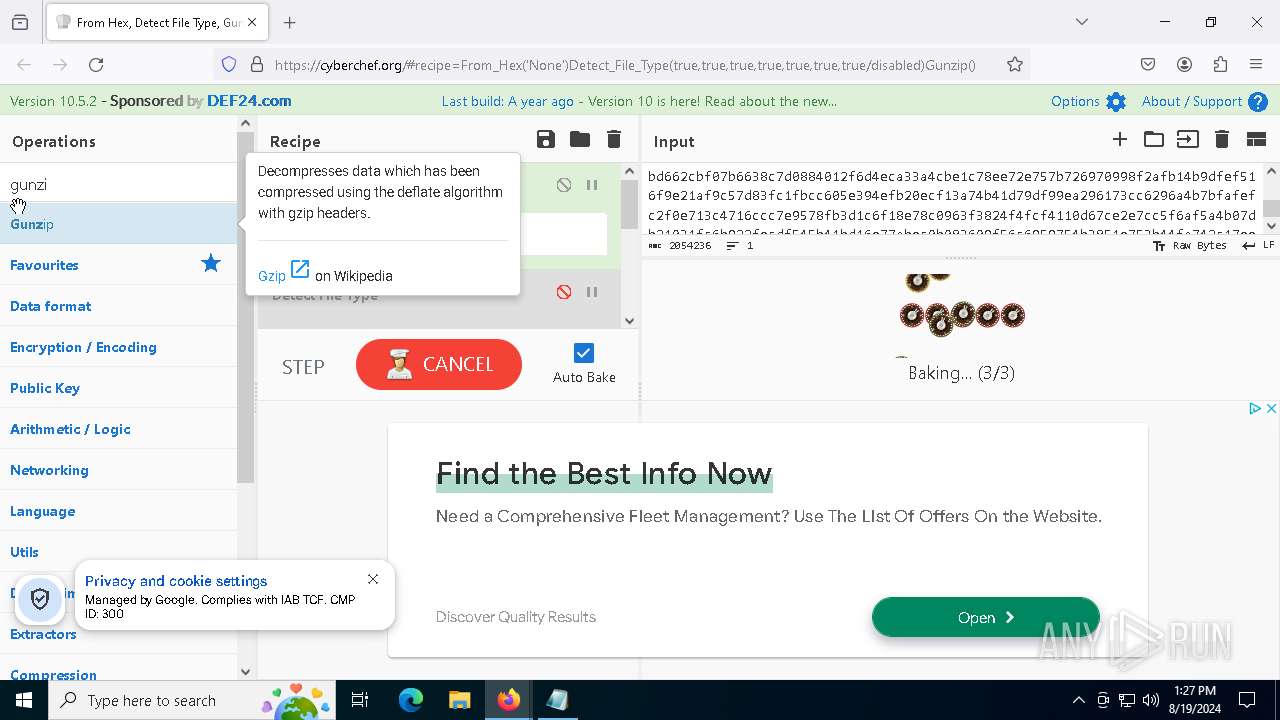Clear the recipe with trash icon
1280x720 pixels.
614,140
